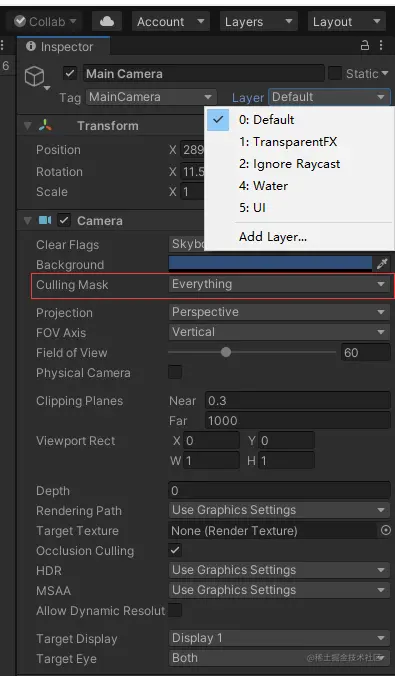395x676 pixels.
Task: Click the Background color swatch
Action: tap(270, 264)
